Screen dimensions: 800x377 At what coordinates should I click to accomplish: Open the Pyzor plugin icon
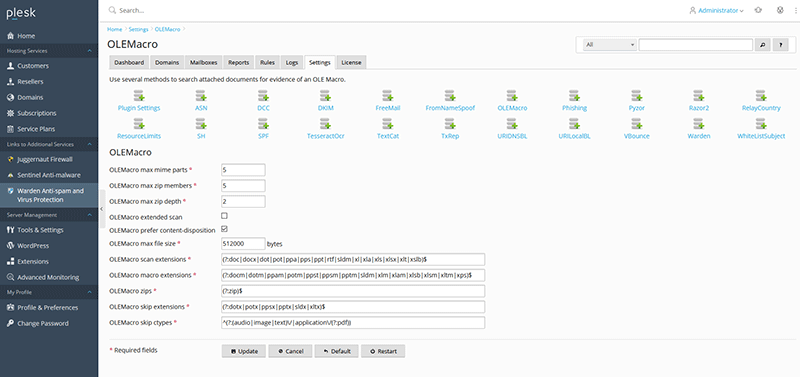pyautogui.click(x=637, y=95)
